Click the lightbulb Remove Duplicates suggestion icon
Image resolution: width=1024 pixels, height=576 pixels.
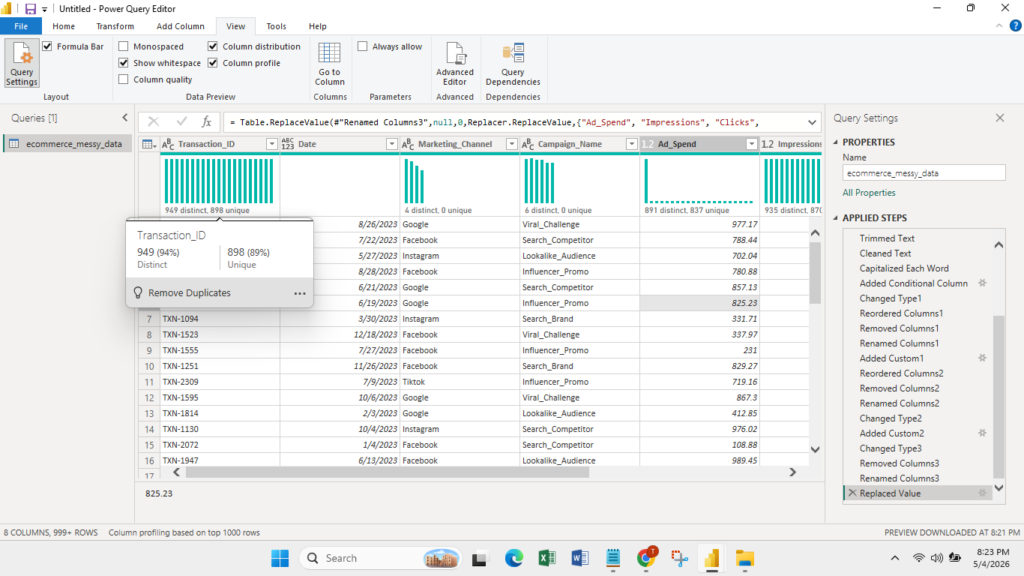coord(138,293)
